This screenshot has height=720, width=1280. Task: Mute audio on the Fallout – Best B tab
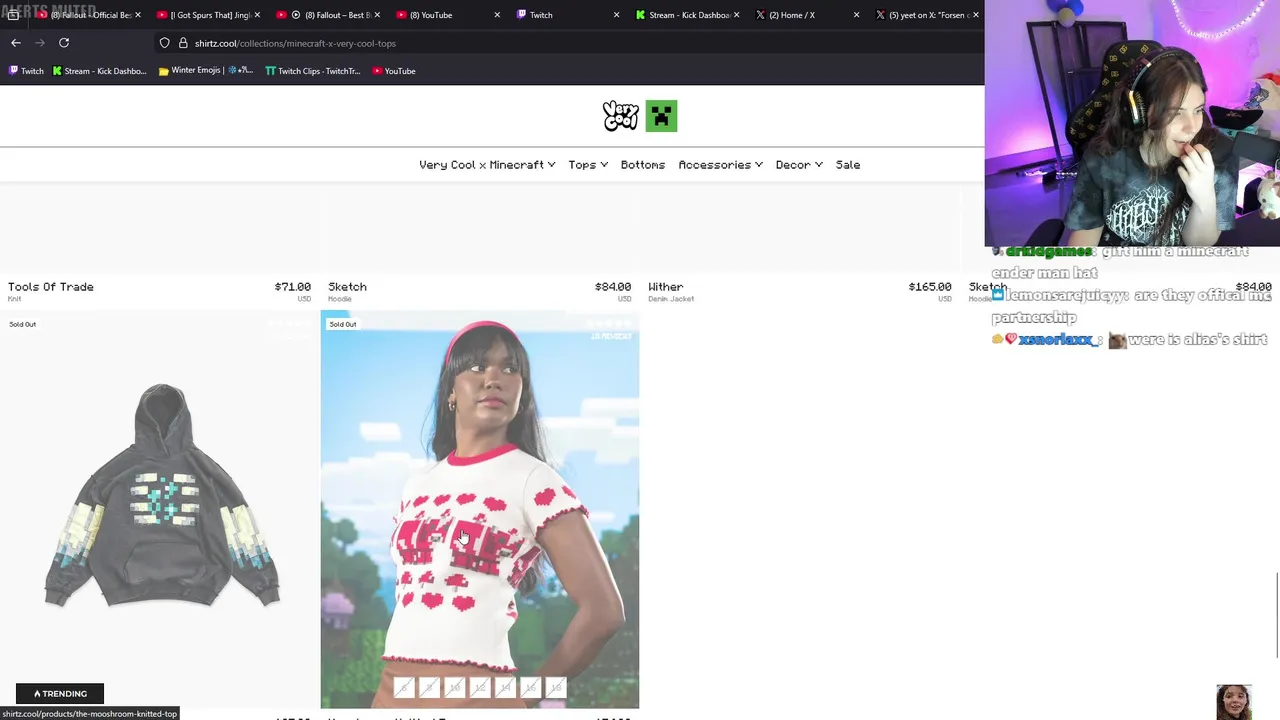(x=296, y=15)
